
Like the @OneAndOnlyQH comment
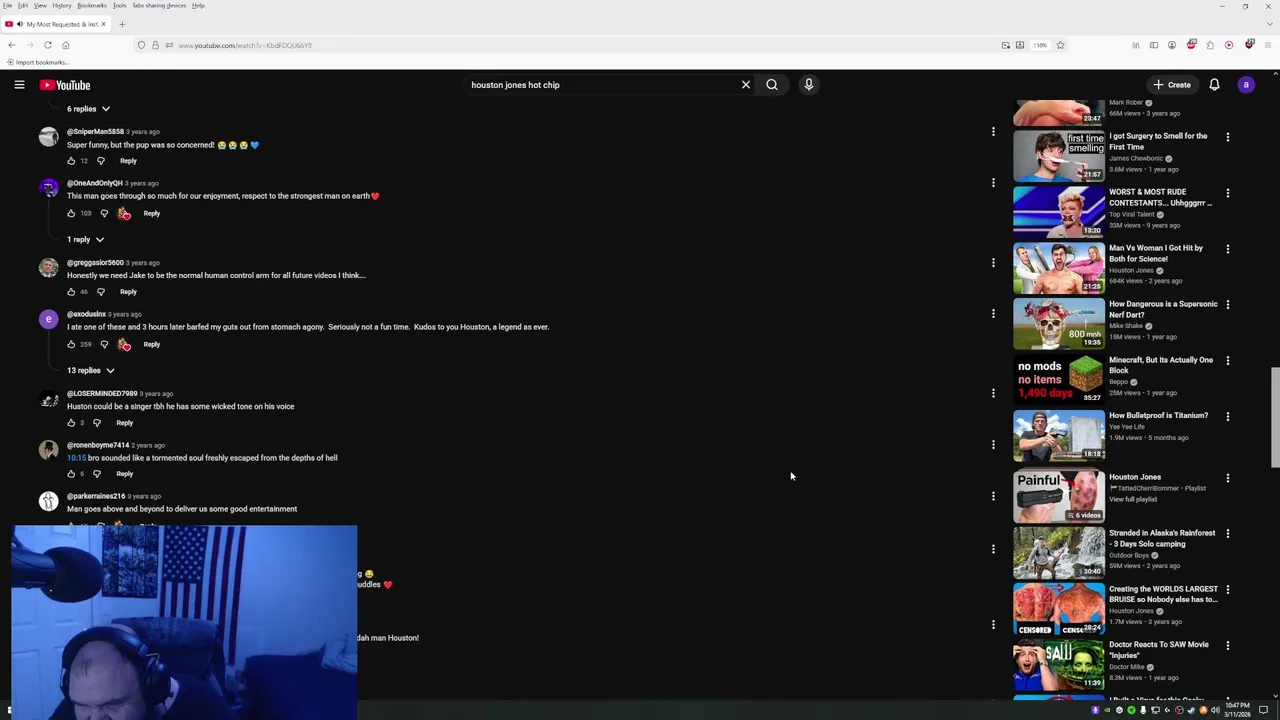click(71, 213)
